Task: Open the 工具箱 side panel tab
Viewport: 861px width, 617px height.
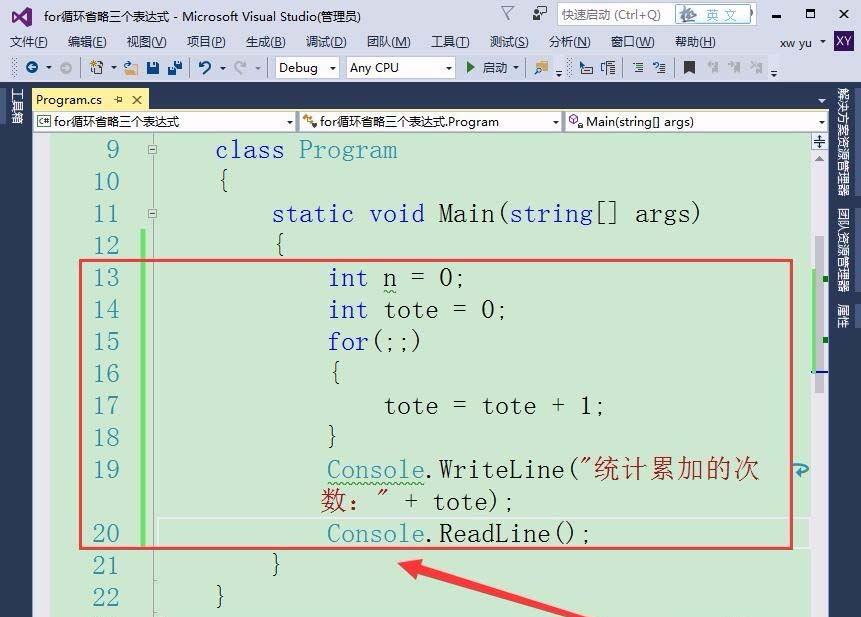Action: tap(17, 105)
